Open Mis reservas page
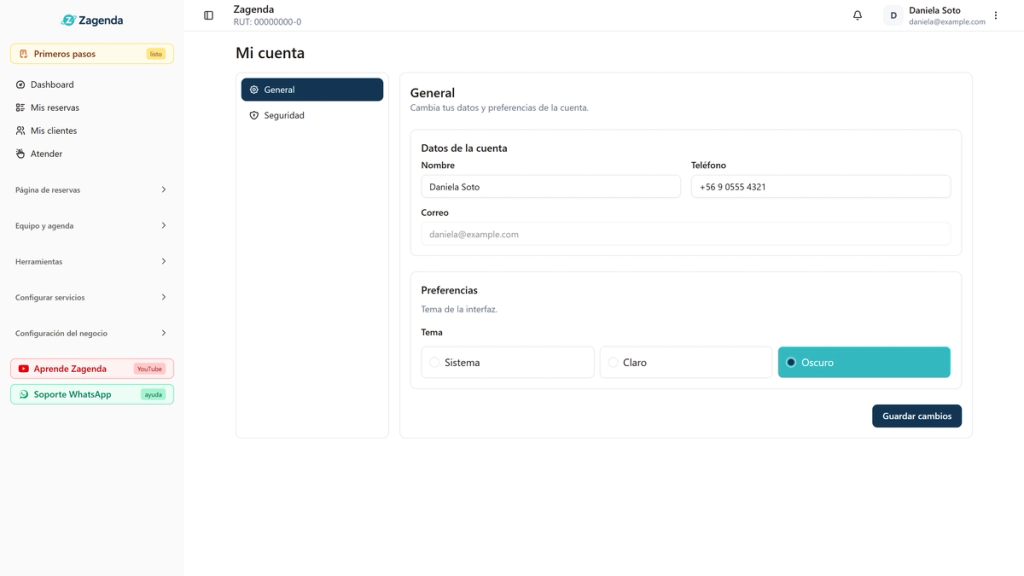Image resolution: width=1024 pixels, height=576 pixels. coord(91,107)
